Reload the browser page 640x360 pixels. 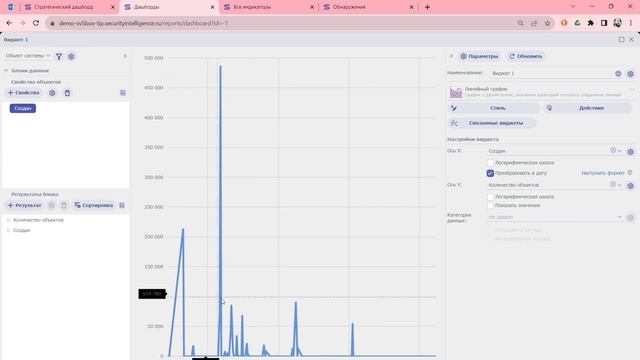coord(36,23)
